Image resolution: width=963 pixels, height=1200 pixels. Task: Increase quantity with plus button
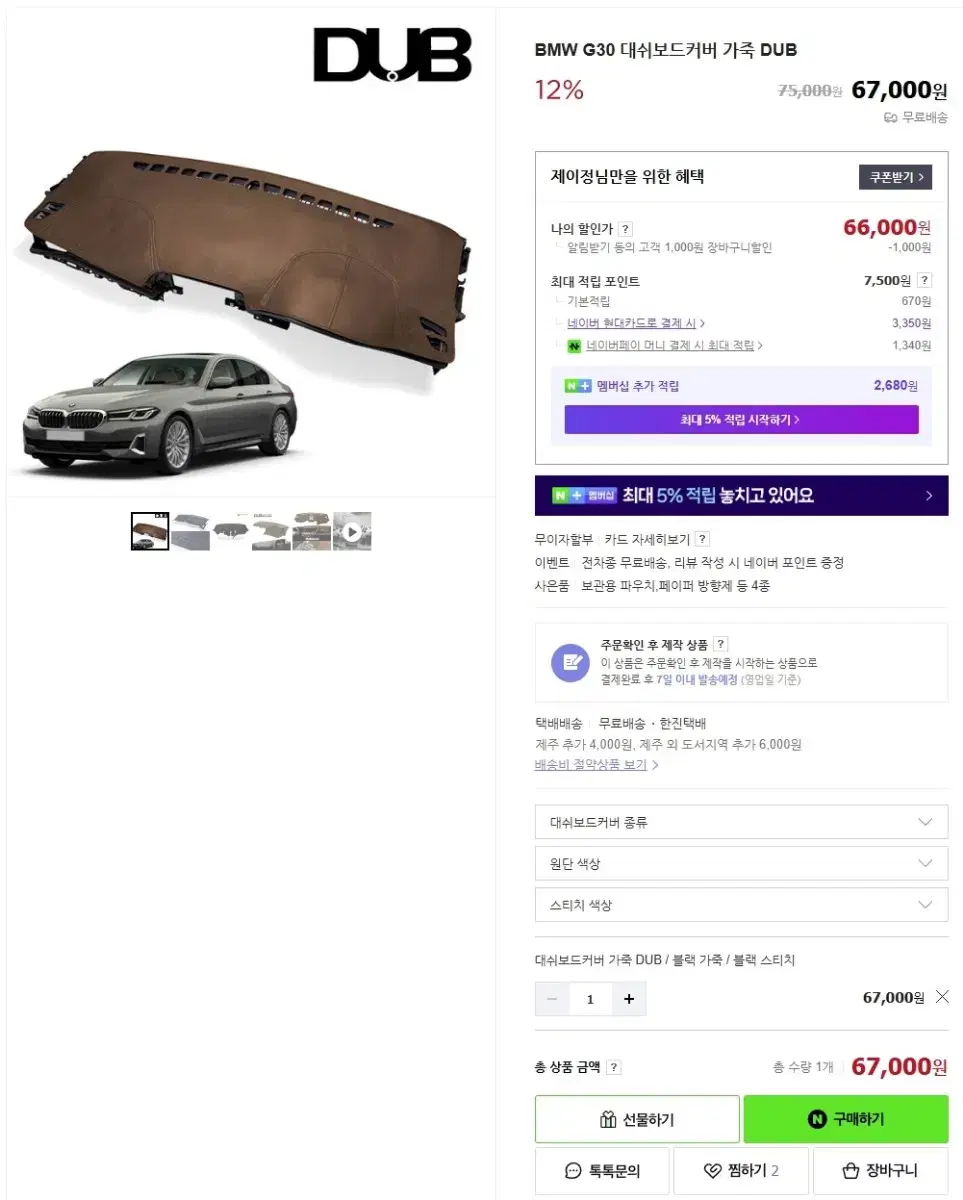click(x=629, y=999)
